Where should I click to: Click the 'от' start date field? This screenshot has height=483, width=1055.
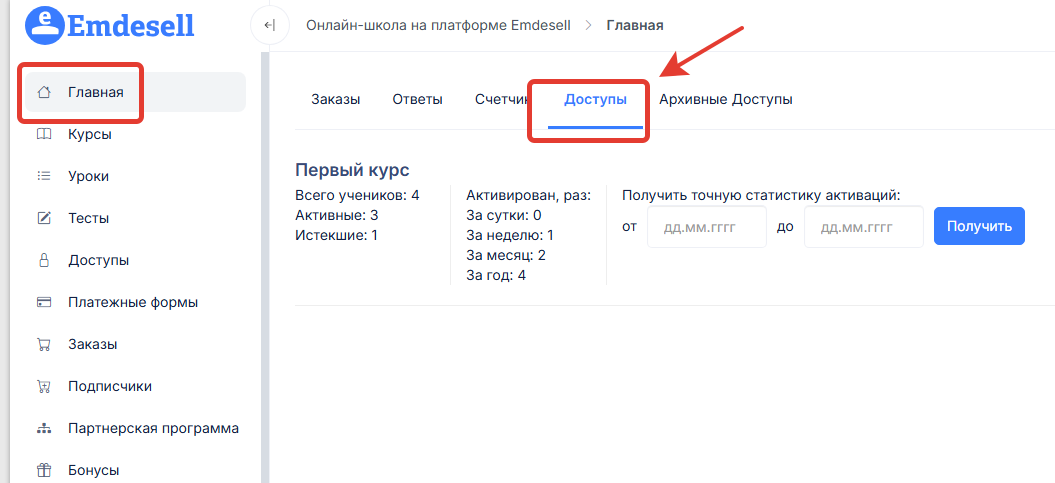pos(706,227)
